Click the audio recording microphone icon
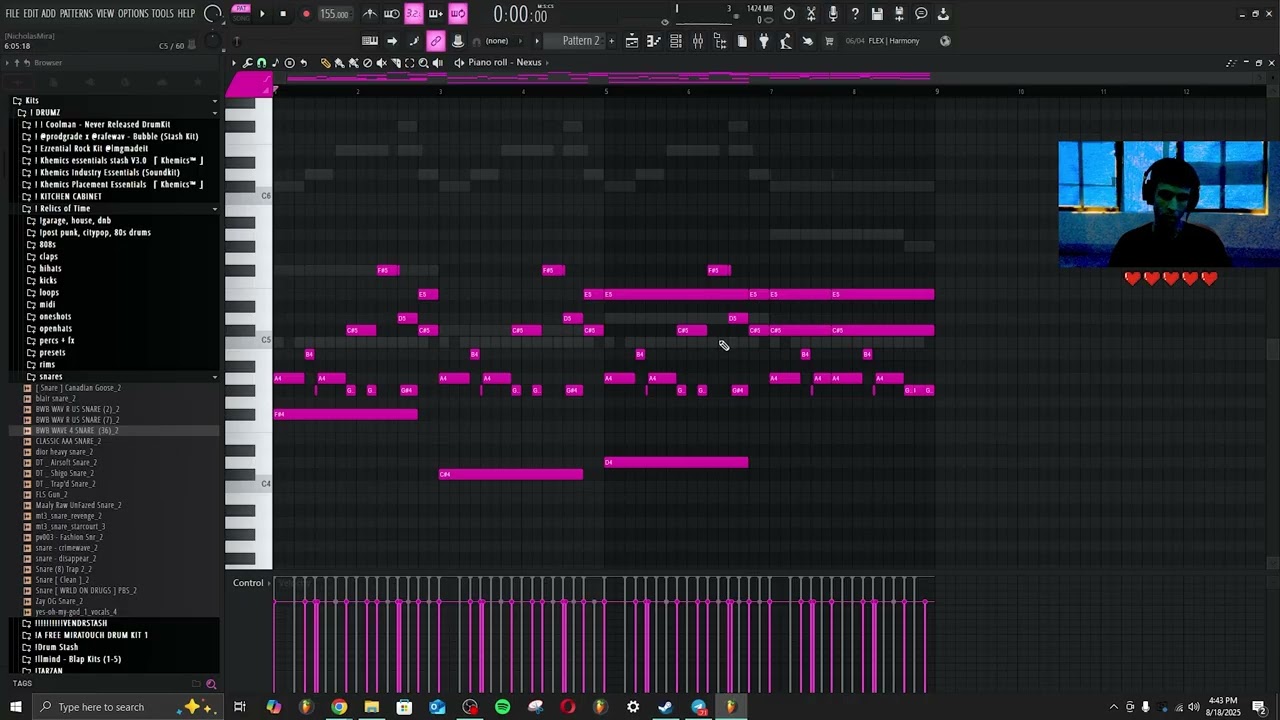Image resolution: width=1280 pixels, height=720 pixels. point(833,14)
